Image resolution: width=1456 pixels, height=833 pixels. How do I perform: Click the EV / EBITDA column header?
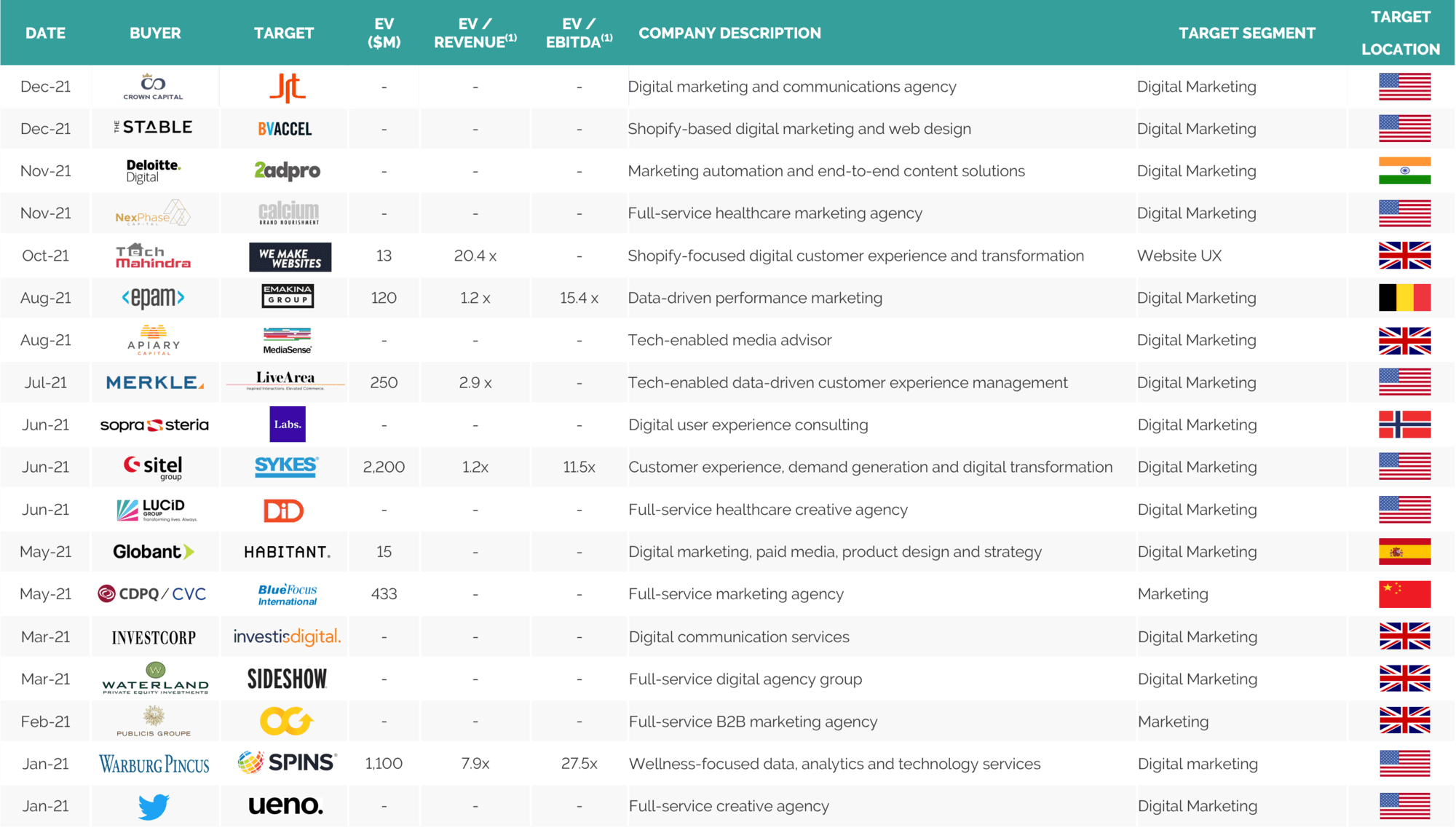[x=579, y=33]
